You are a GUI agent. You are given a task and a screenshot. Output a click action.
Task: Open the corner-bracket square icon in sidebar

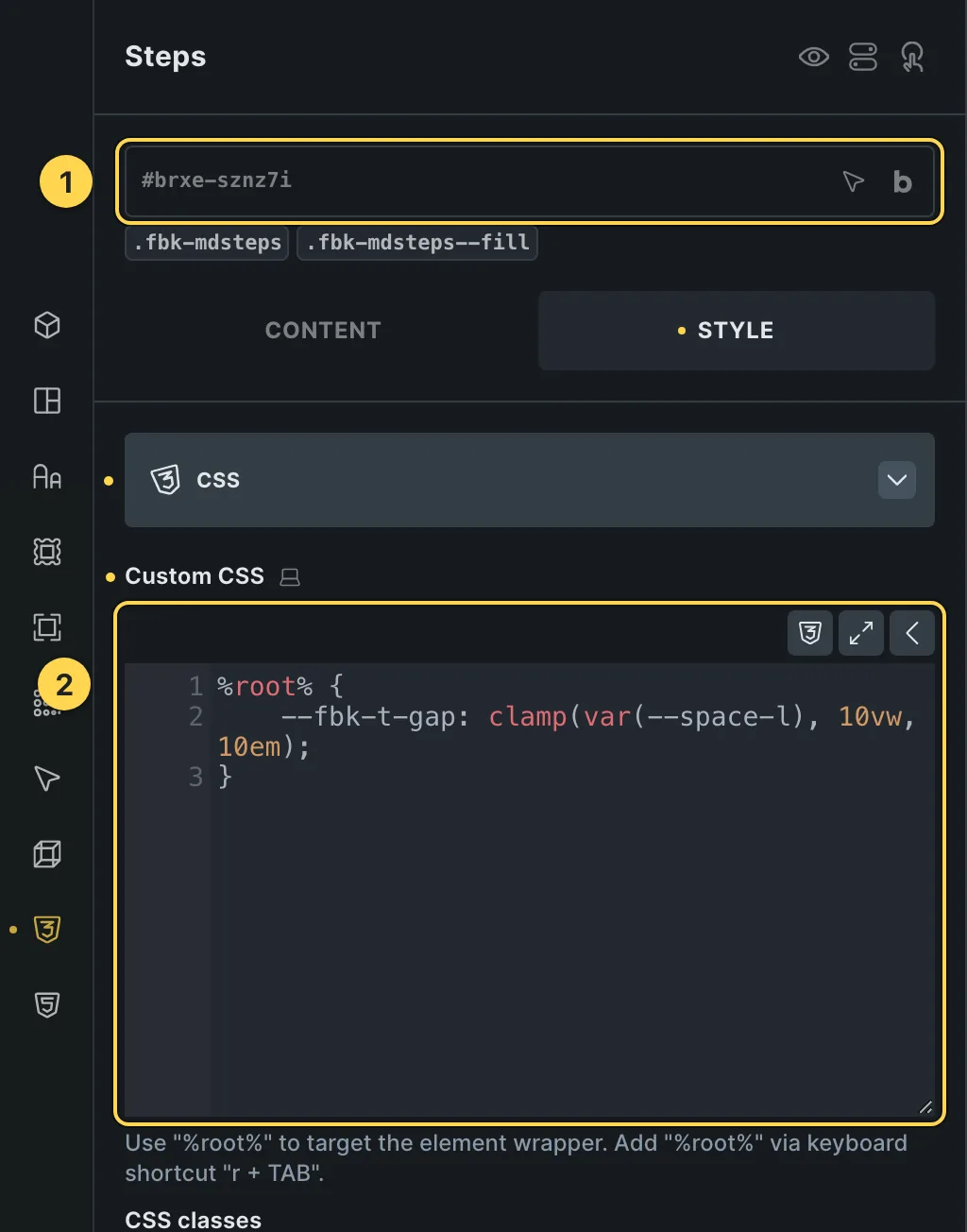click(x=47, y=627)
